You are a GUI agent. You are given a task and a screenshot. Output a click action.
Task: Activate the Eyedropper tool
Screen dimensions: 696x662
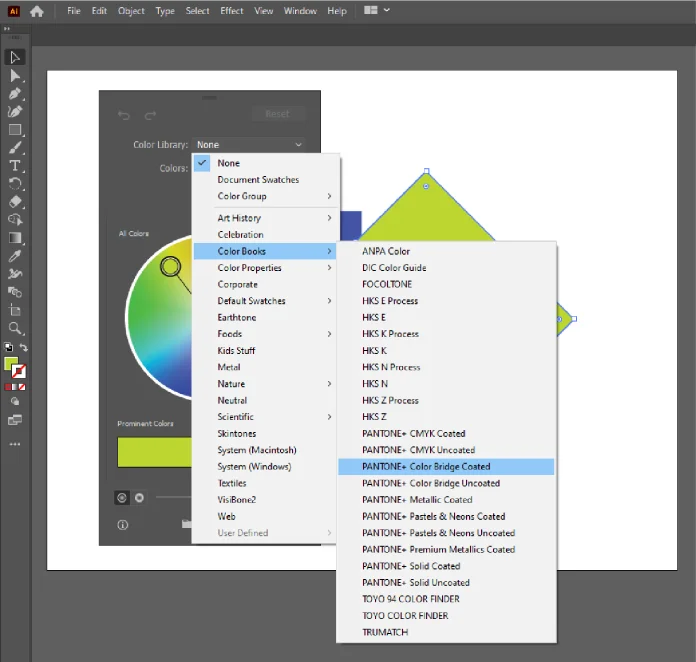[15, 256]
